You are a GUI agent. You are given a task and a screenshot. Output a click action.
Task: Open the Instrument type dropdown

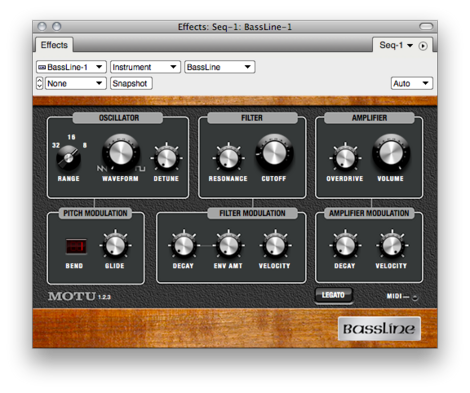pyautogui.click(x=145, y=67)
